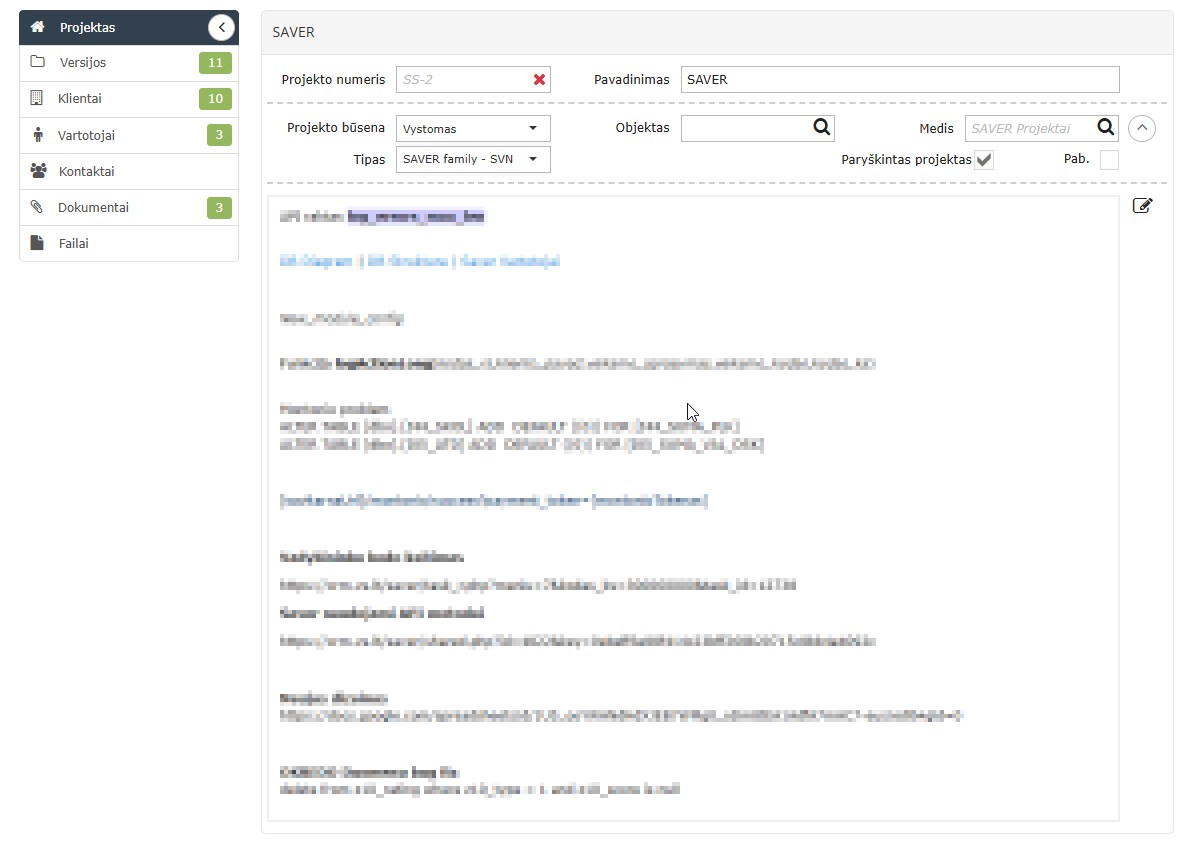Click the first blue link in description
This screenshot has height=856, width=1190.
pyautogui.click(x=316, y=261)
